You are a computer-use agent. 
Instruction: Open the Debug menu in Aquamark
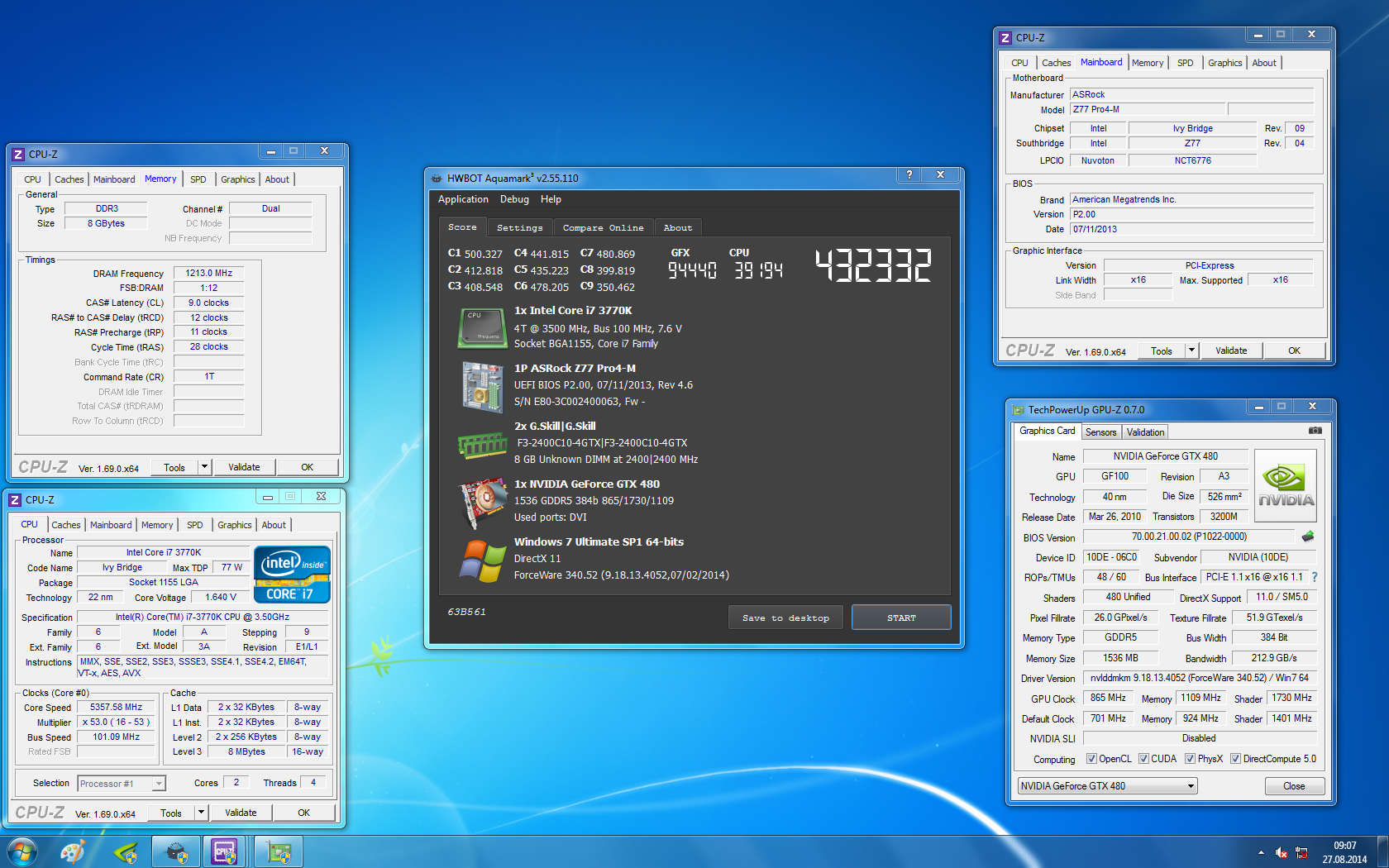(514, 199)
